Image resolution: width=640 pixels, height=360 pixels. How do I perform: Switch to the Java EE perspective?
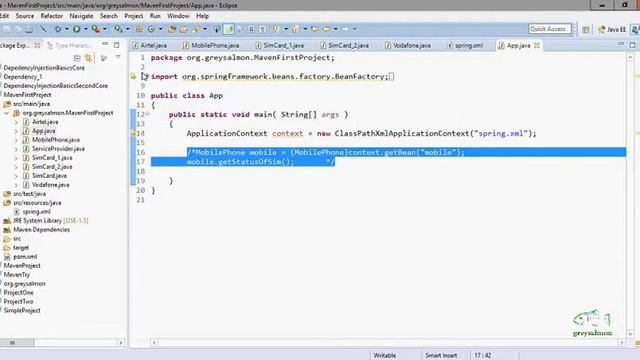[611, 29]
